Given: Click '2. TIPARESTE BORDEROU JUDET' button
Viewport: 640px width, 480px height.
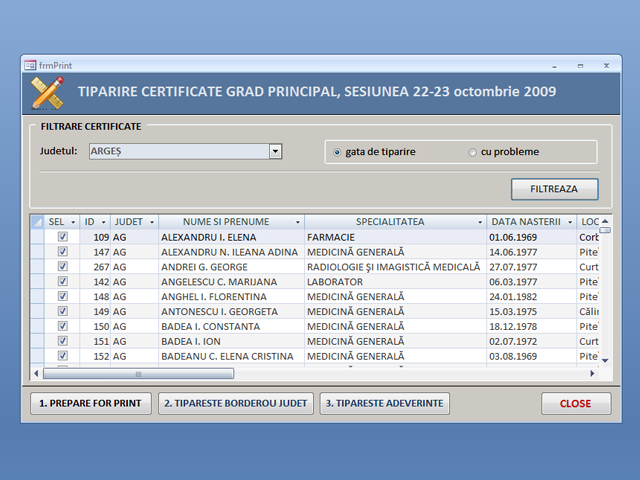Looking at the screenshot, I should [x=236, y=403].
